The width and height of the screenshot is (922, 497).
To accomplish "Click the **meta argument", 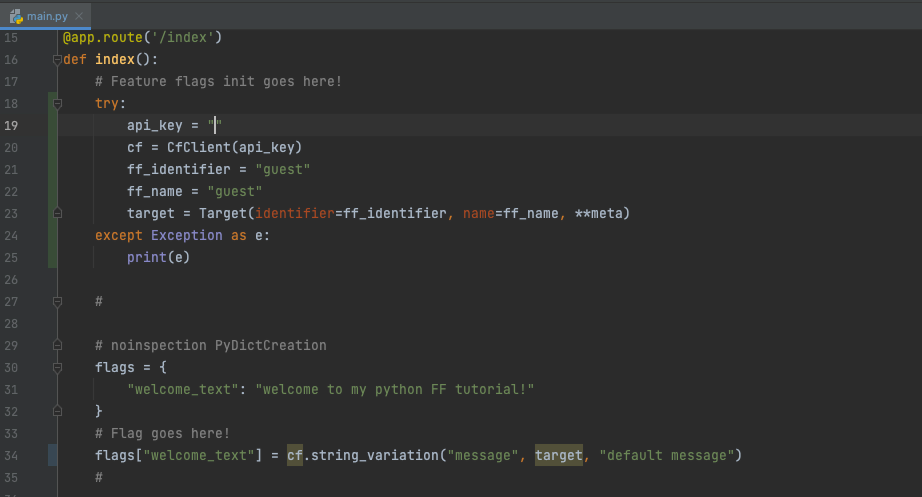I will click(x=599, y=214).
